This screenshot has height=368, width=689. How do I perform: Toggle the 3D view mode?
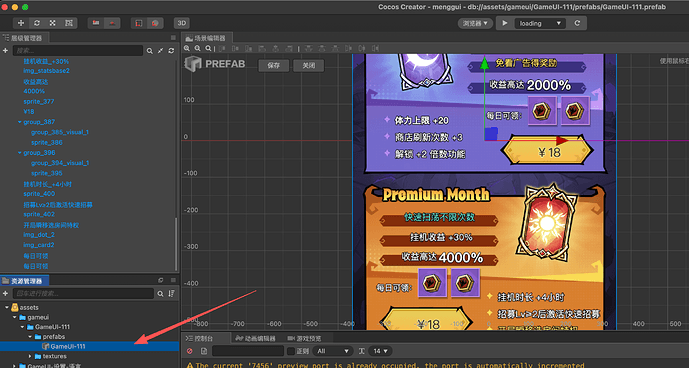[x=181, y=23]
